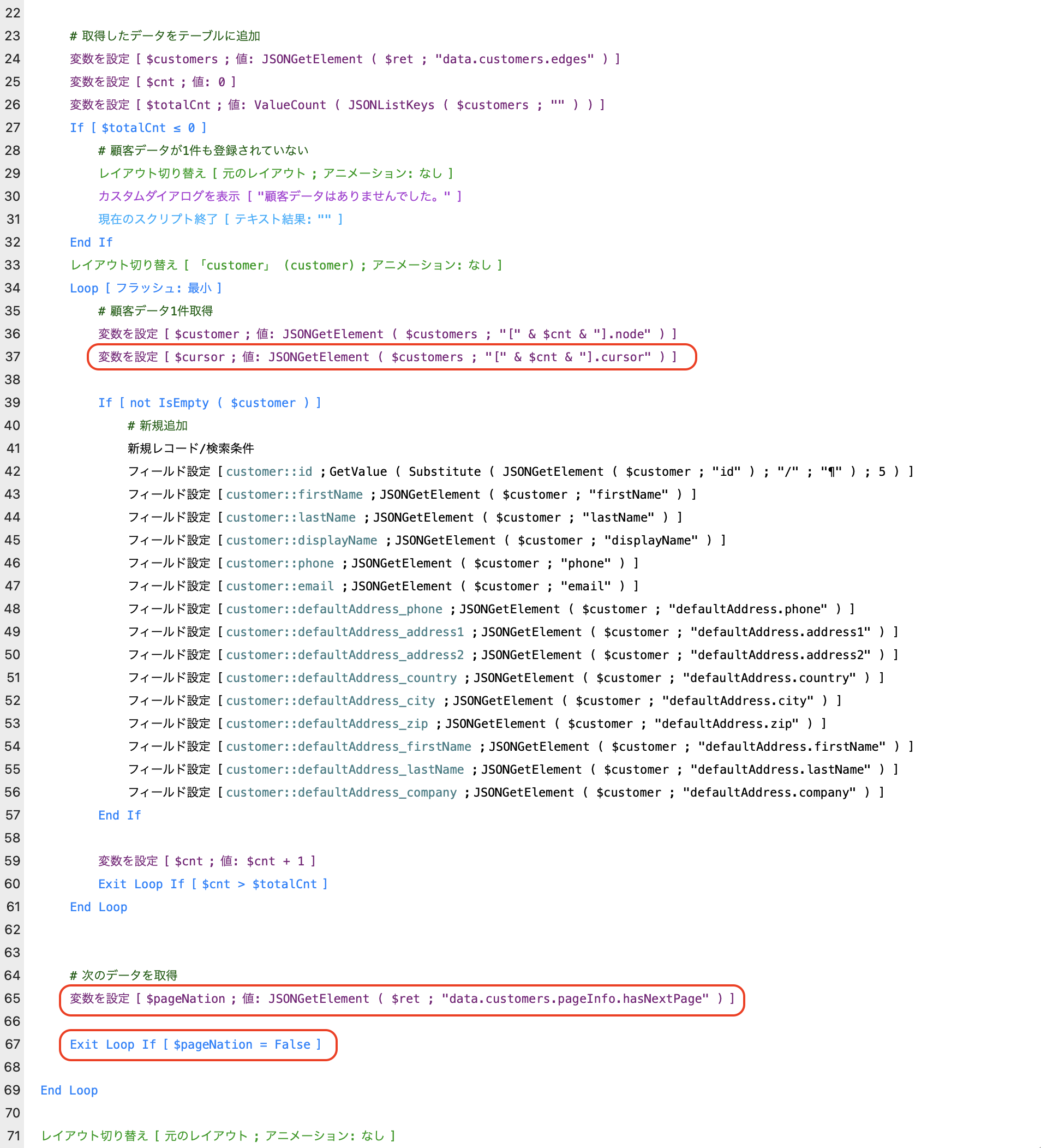
Task: Click line number 67 in gutter
Action: click(13, 1044)
